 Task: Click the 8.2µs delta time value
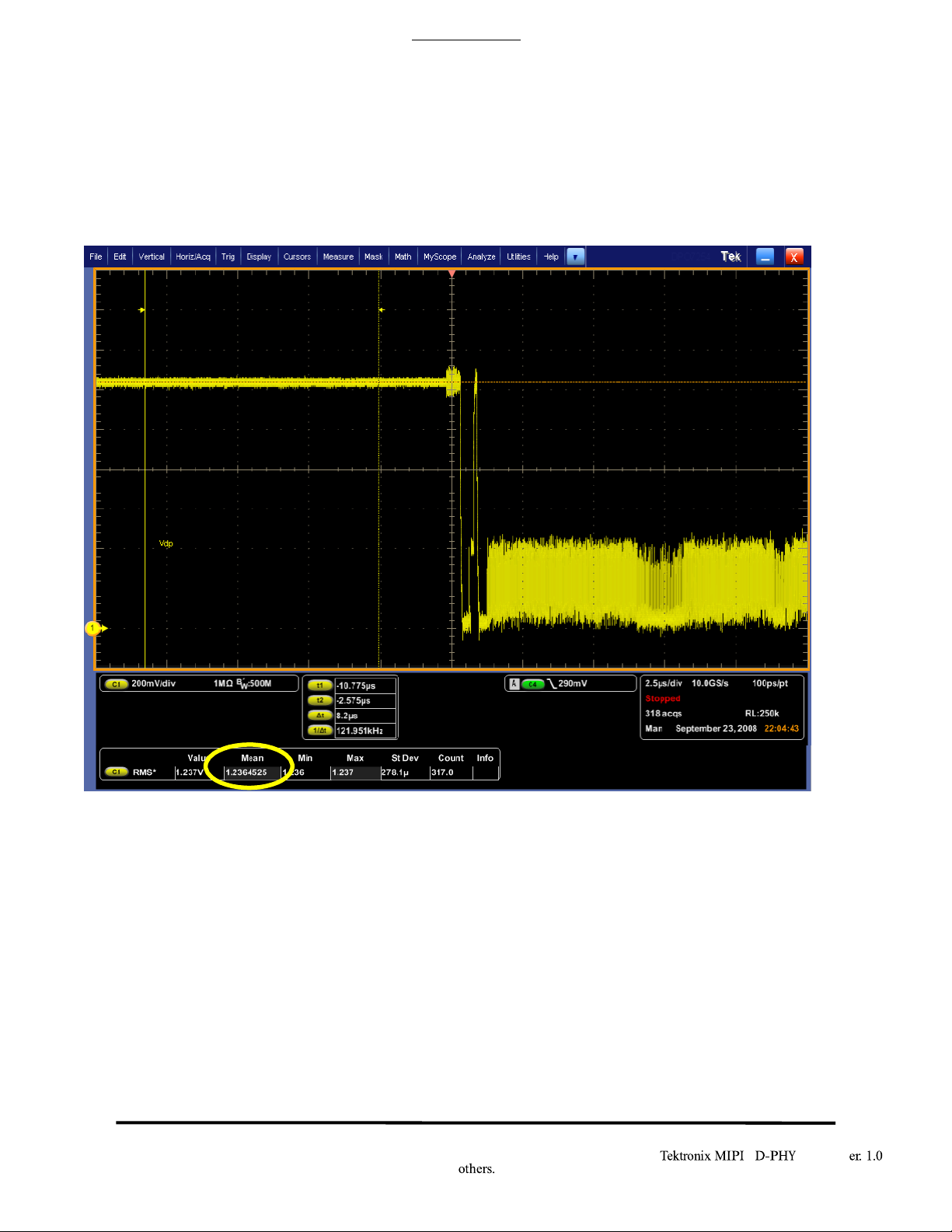tap(365, 715)
